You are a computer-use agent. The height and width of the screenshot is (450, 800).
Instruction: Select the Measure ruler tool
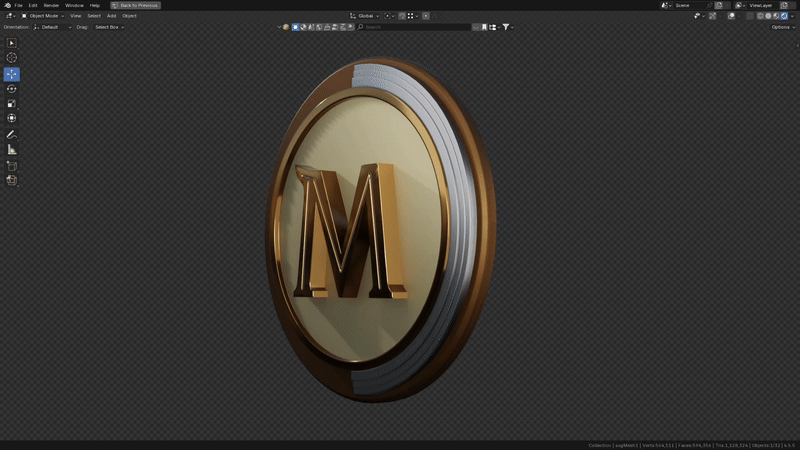coord(11,149)
